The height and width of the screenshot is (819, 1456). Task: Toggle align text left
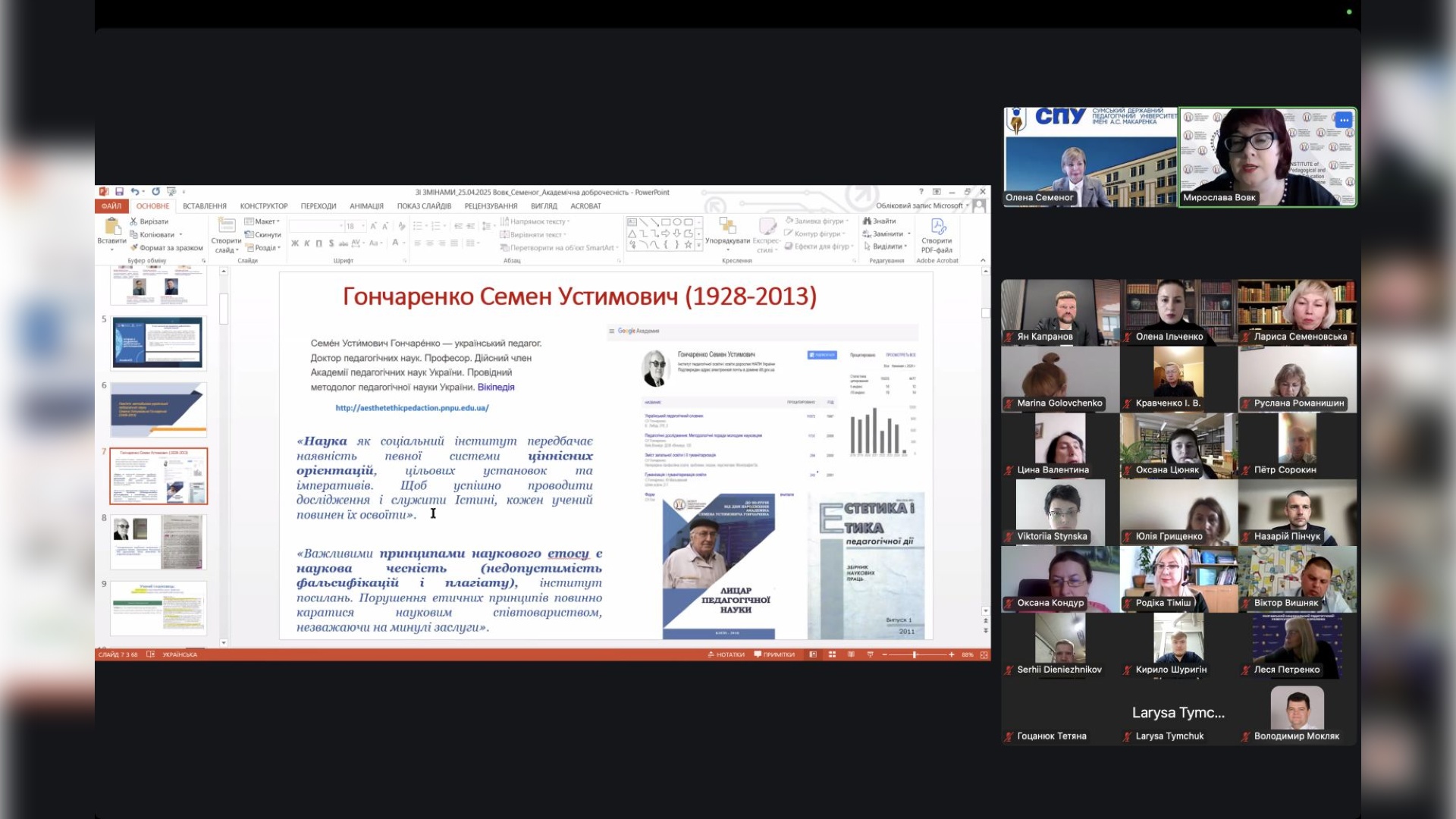coord(418,243)
